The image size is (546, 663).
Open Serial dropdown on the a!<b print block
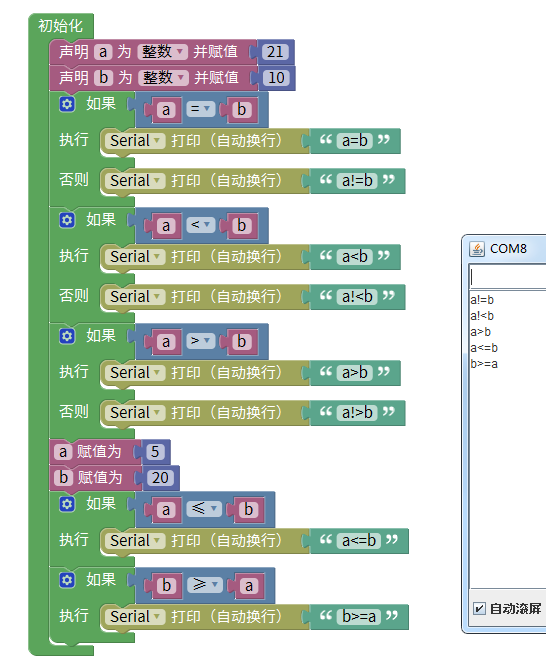click(x=135, y=296)
